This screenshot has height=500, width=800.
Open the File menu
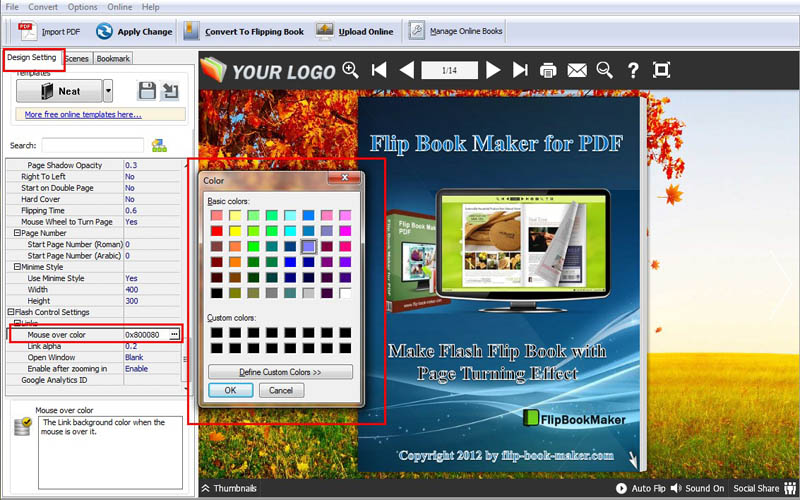12,7
